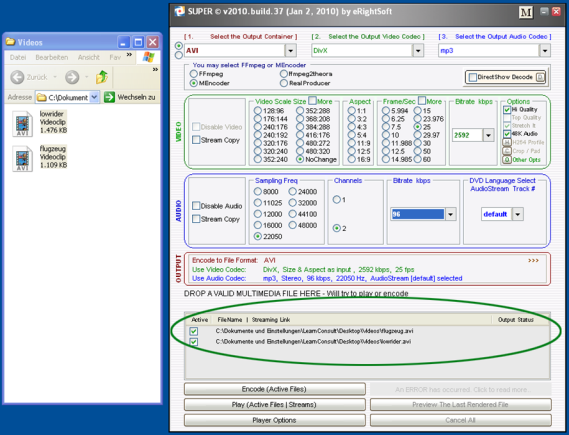569x435 pixels.
Task: Click Preview The Last Rendered File button
Action: pos(460,405)
